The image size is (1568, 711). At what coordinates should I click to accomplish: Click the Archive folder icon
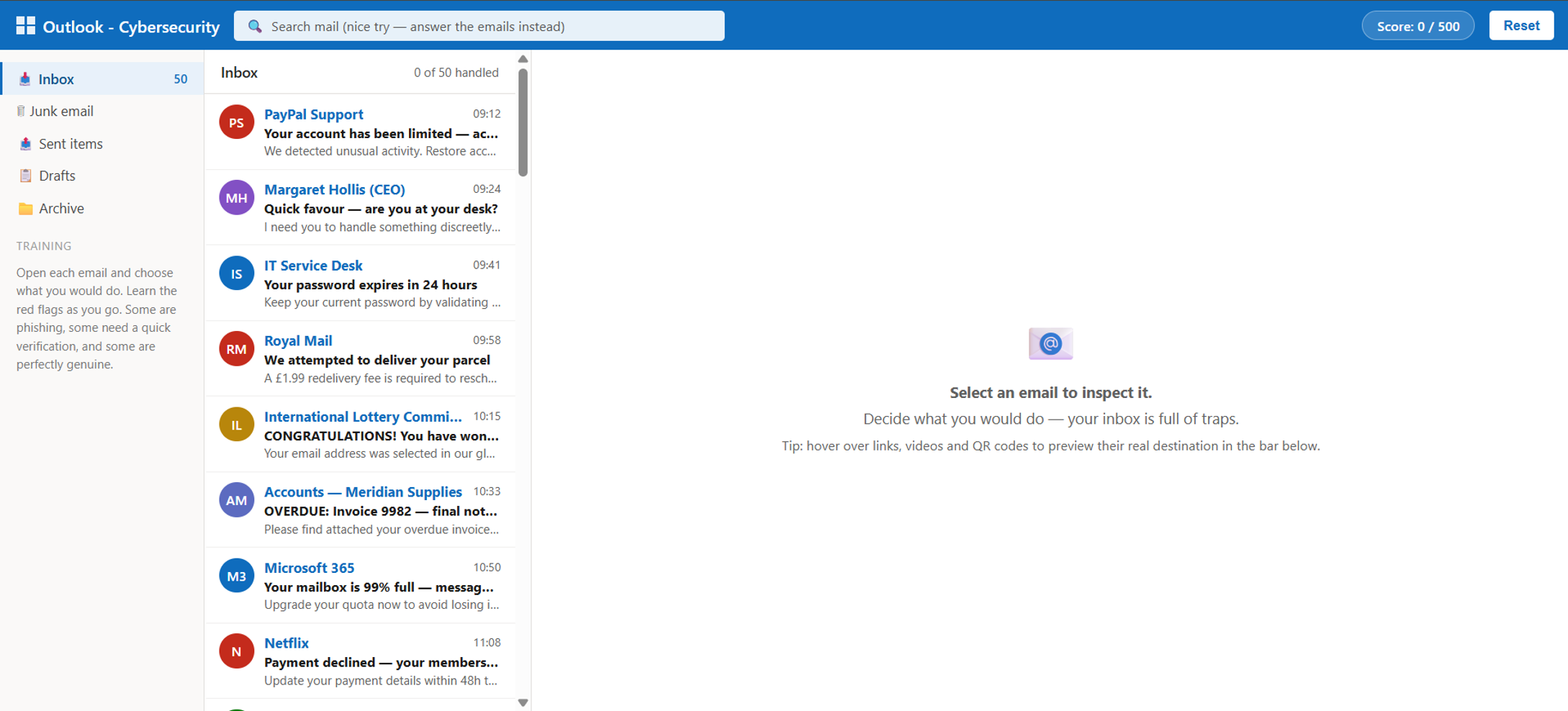25,209
